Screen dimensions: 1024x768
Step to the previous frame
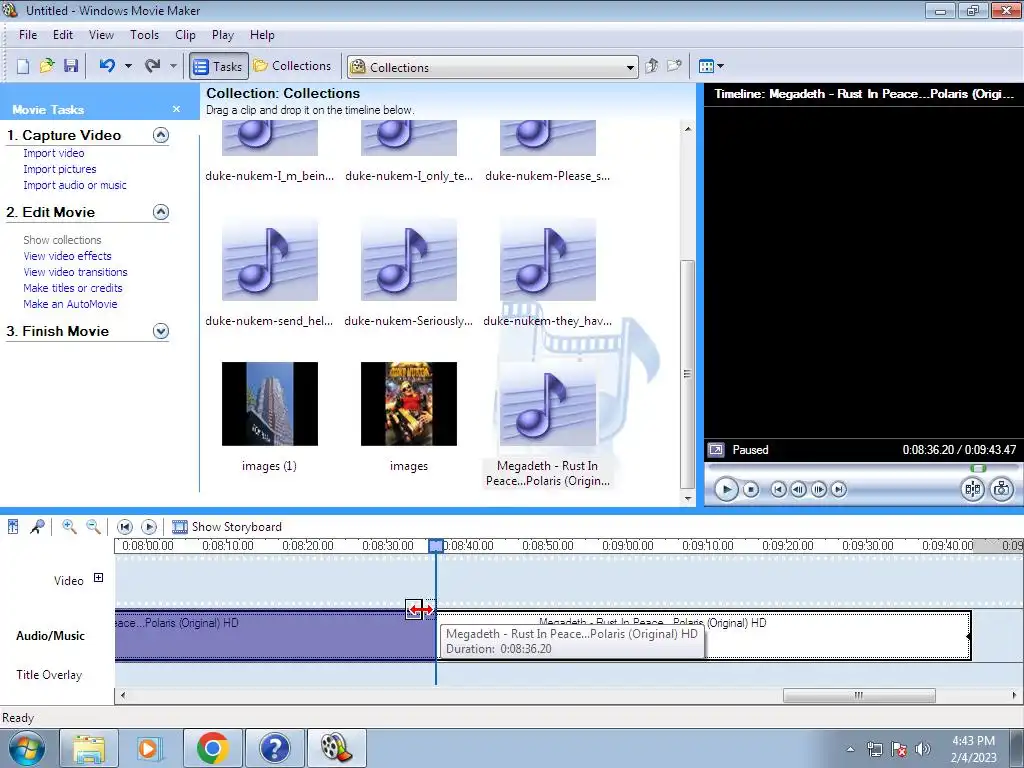click(798, 489)
